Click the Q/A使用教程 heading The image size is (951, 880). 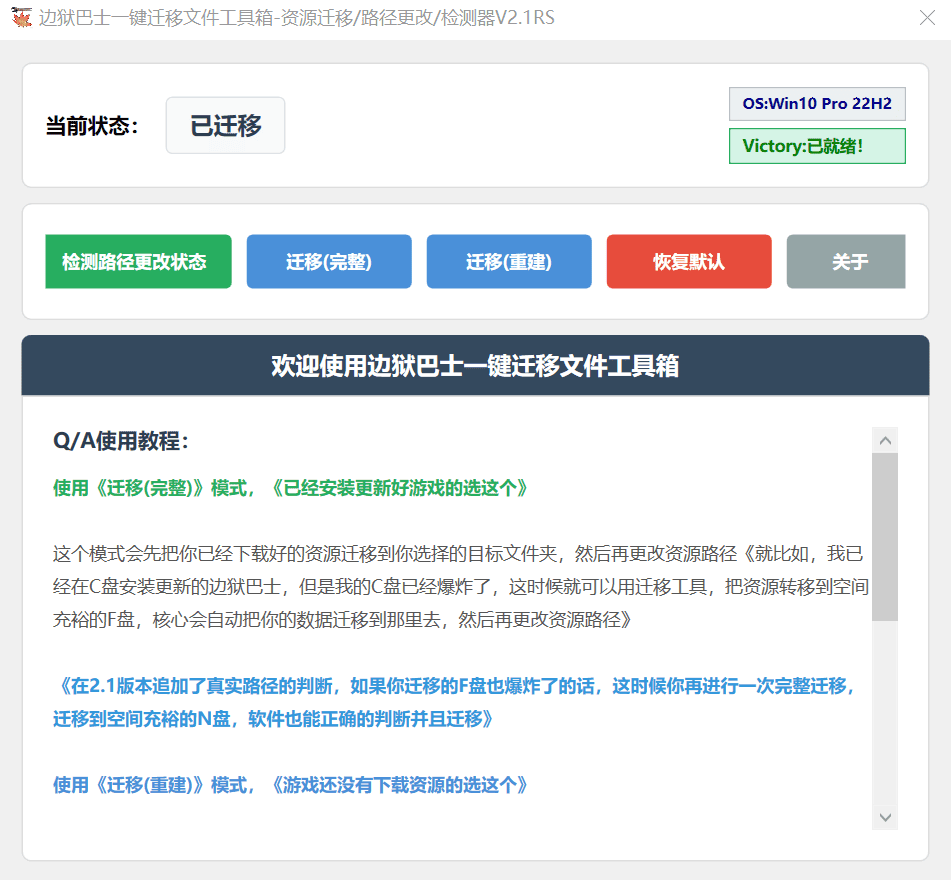coord(121,441)
